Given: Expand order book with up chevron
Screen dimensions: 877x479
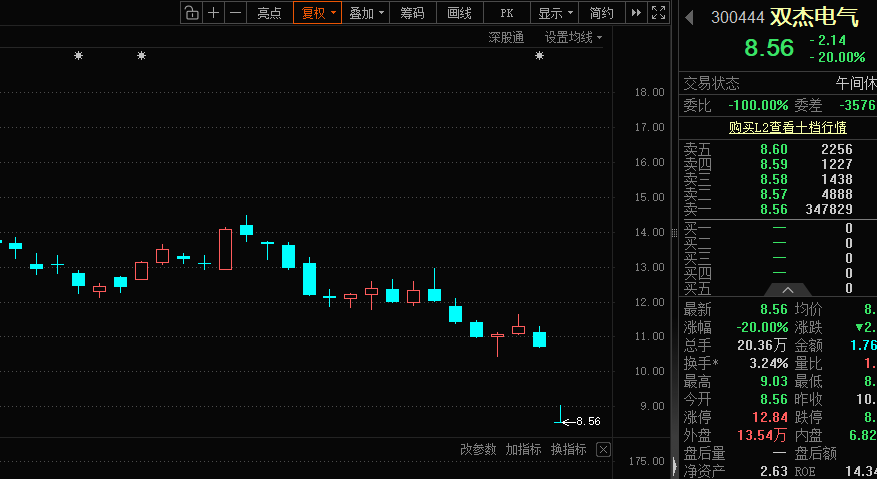Looking at the screenshot, I should pyautogui.click(x=788, y=290).
